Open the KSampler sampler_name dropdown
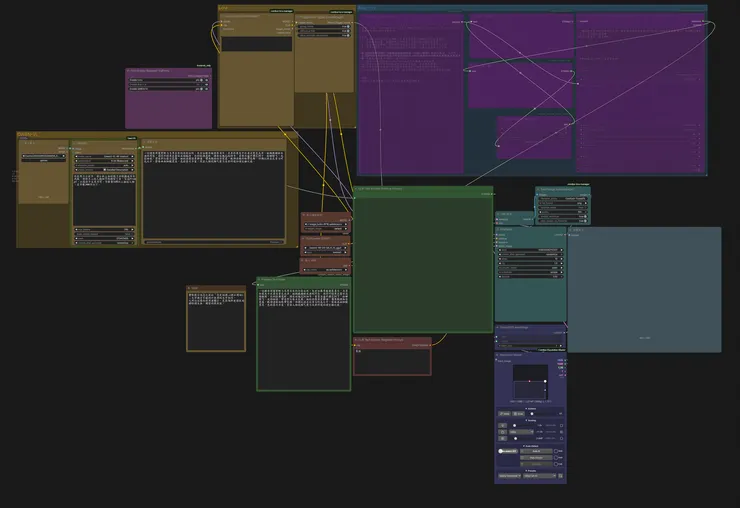The height and width of the screenshot is (508, 740). pos(530,268)
